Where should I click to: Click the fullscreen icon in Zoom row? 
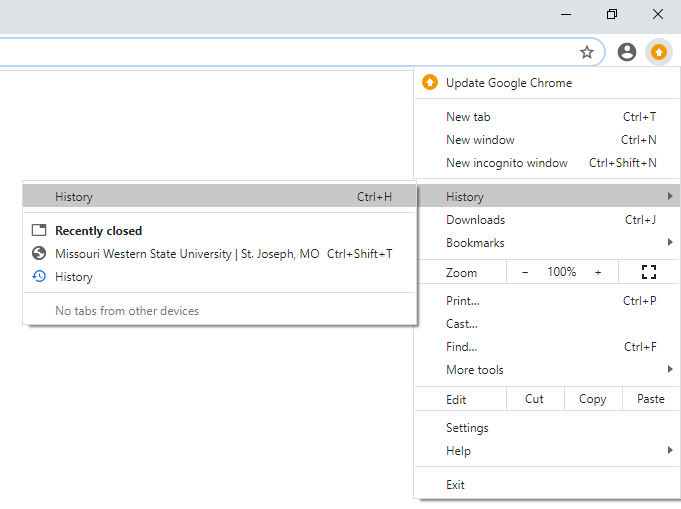[648, 272]
